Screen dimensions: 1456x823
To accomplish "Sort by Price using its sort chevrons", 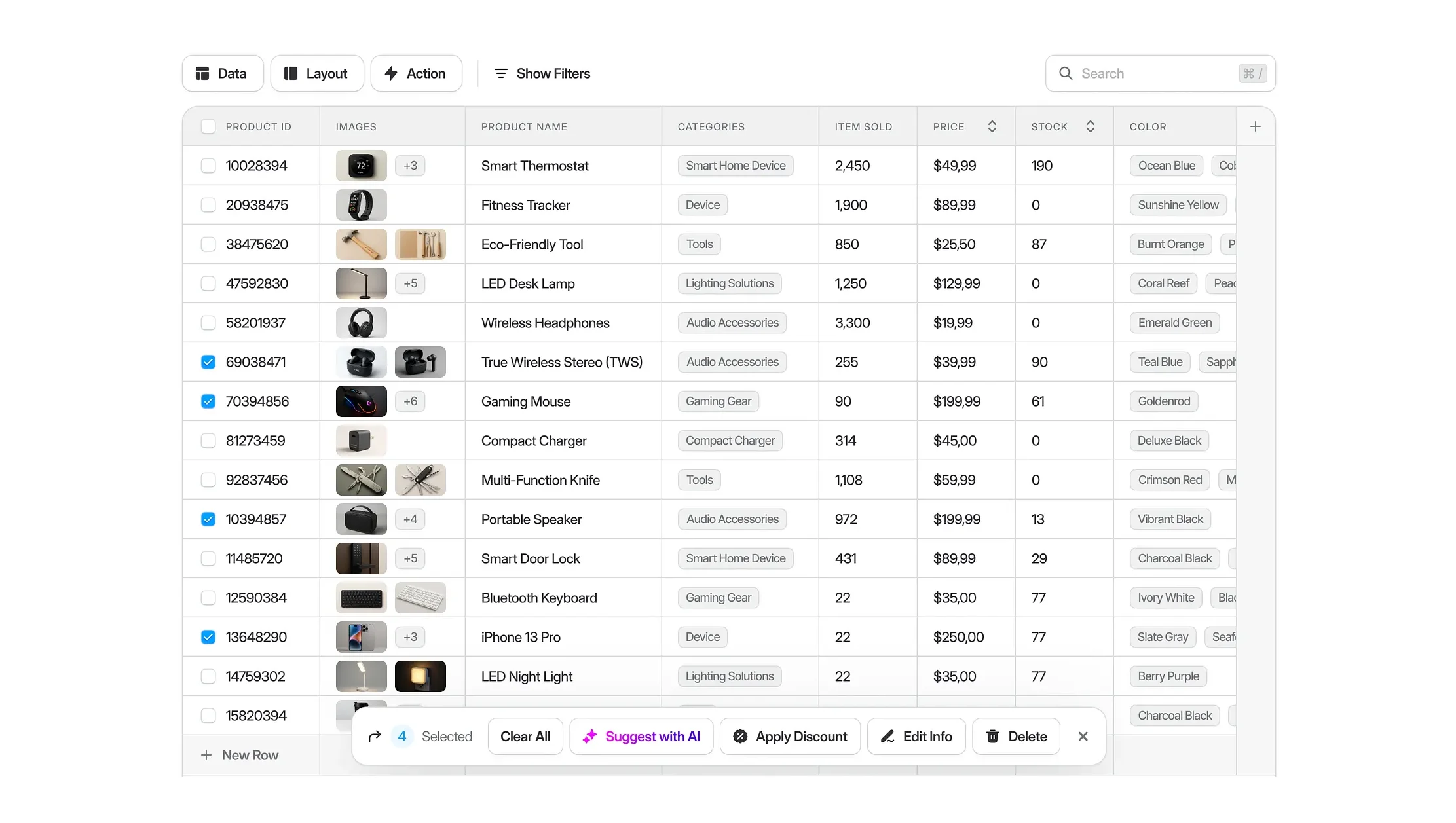I will pyautogui.click(x=992, y=126).
